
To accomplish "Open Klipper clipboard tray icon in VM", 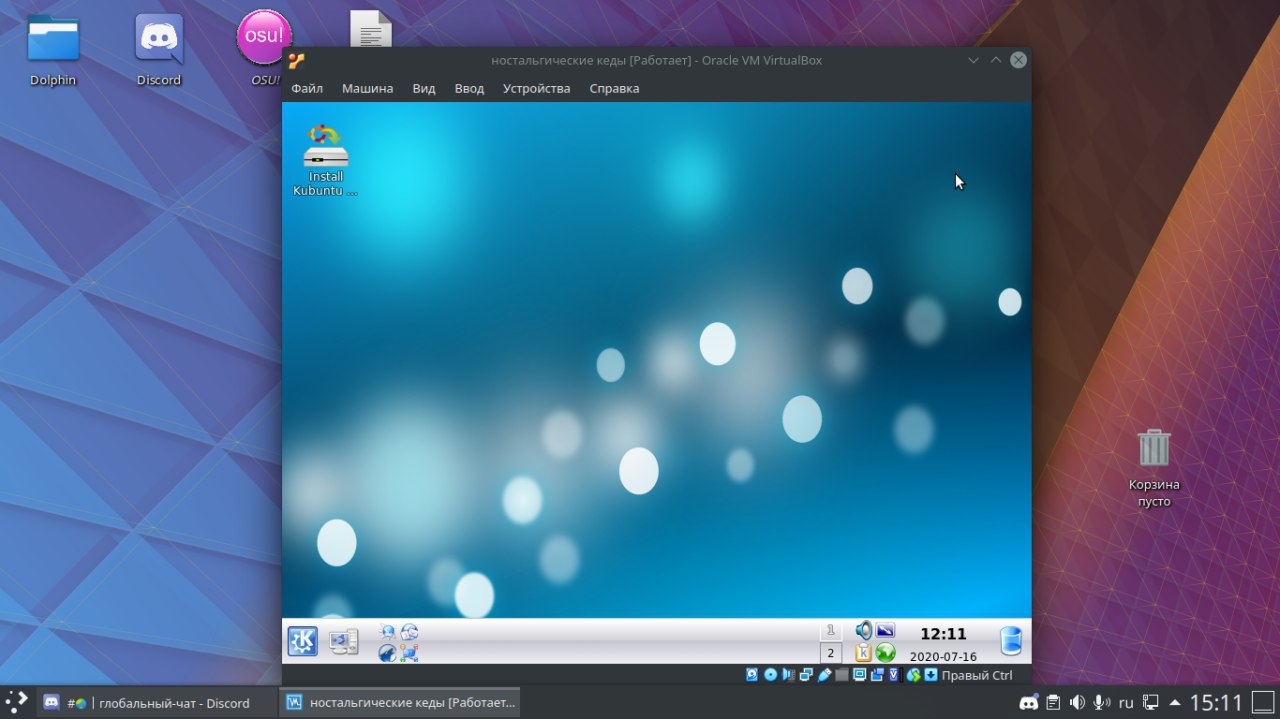I will [863, 653].
